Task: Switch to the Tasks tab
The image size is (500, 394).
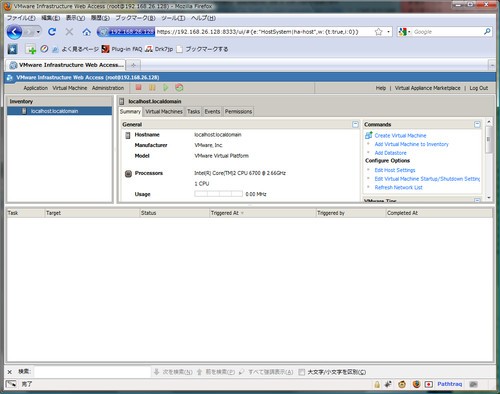Action: 193,111
